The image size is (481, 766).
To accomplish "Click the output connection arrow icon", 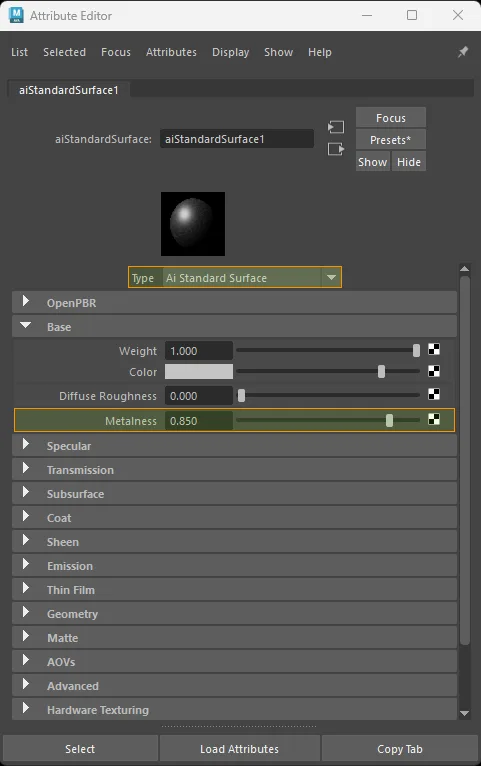I will click(336, 149).
